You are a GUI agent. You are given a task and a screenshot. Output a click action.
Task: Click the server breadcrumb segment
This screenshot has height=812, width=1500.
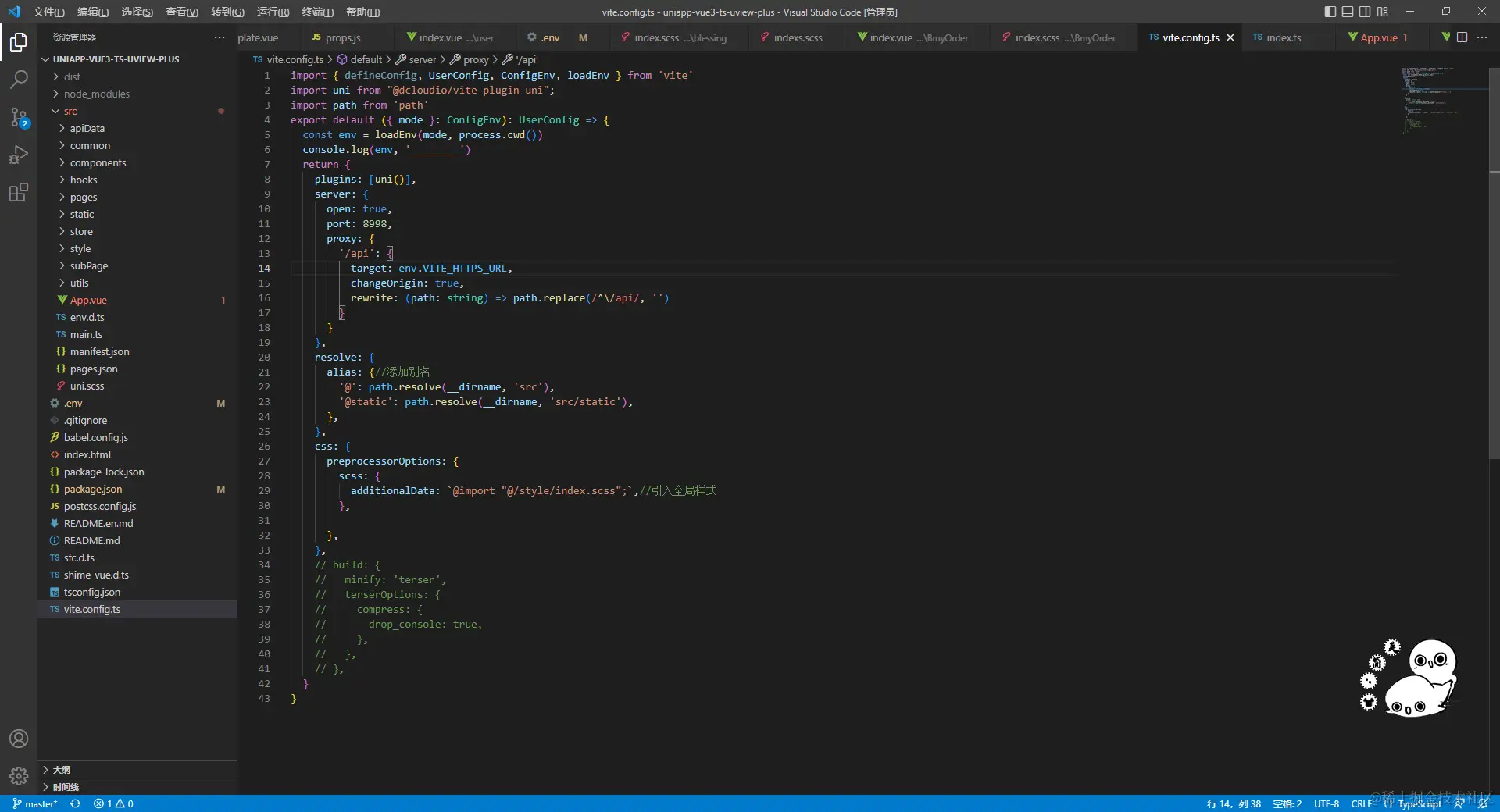pyautogui.click(x=416, y=59)
